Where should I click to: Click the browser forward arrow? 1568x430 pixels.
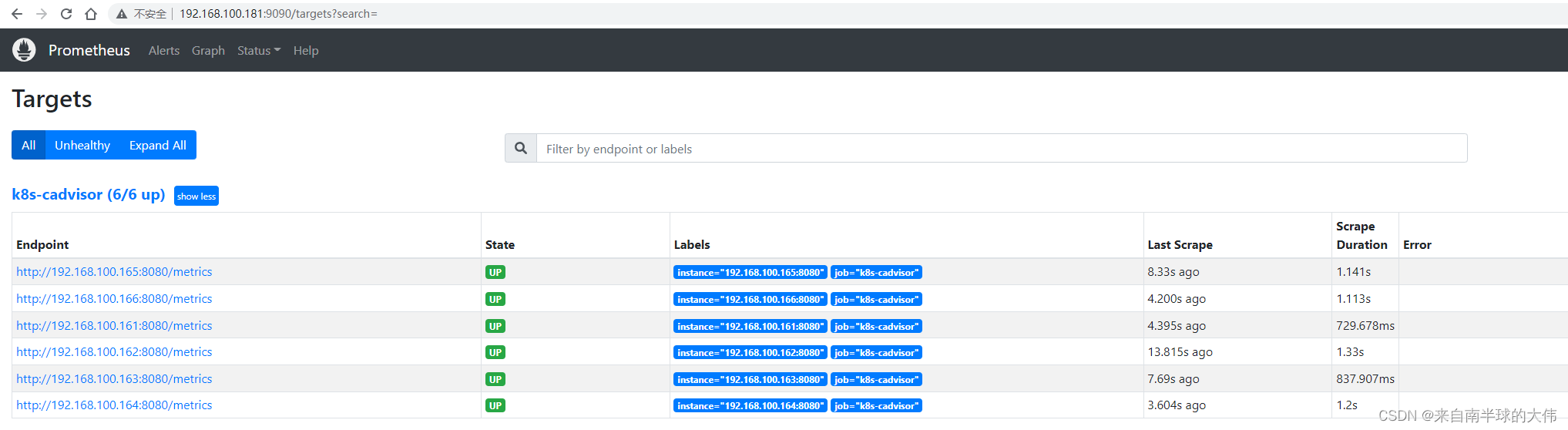pos(42,14)
